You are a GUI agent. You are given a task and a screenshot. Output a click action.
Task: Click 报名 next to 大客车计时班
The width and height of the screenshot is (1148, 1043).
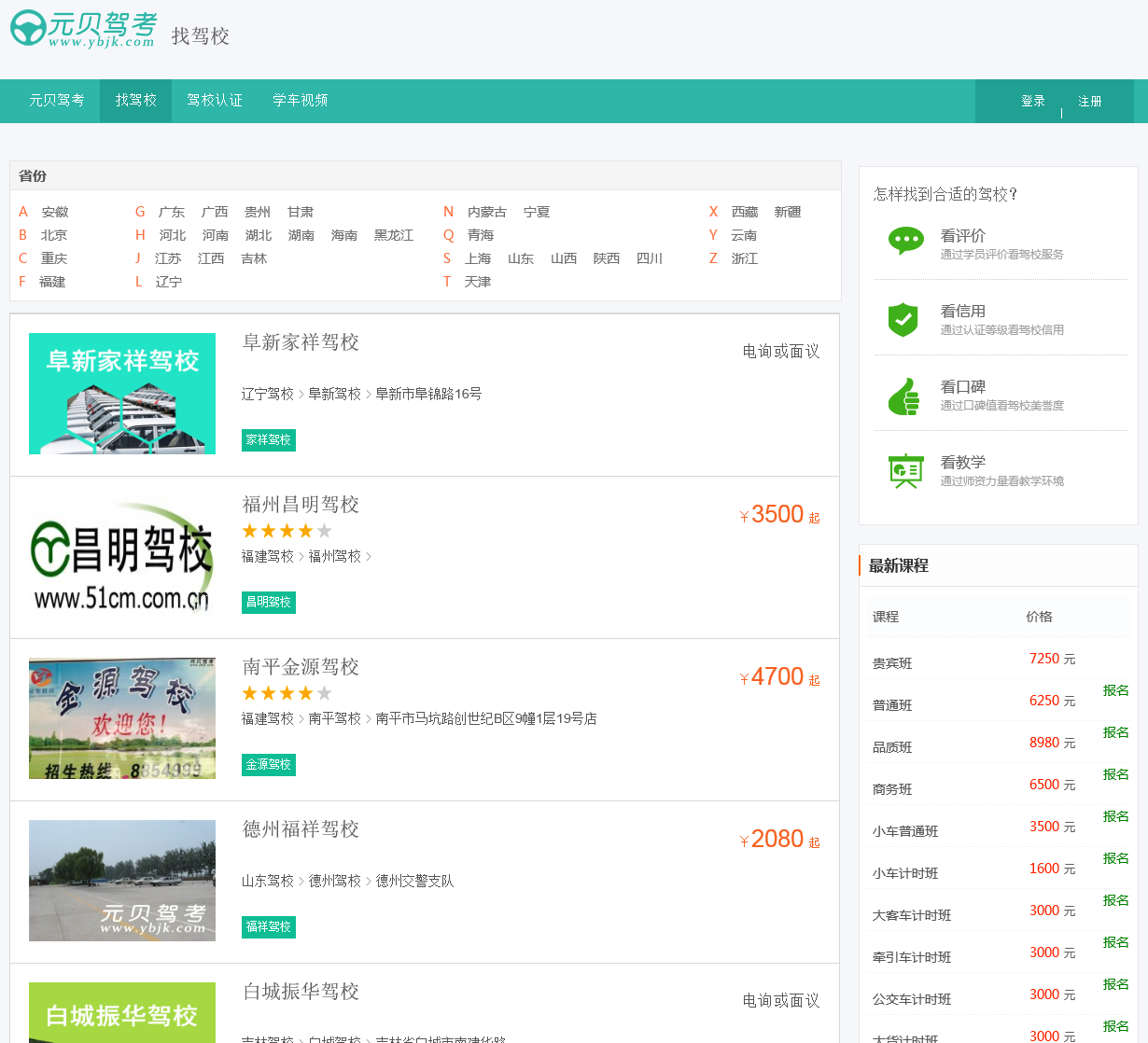tap(1116, 900)
